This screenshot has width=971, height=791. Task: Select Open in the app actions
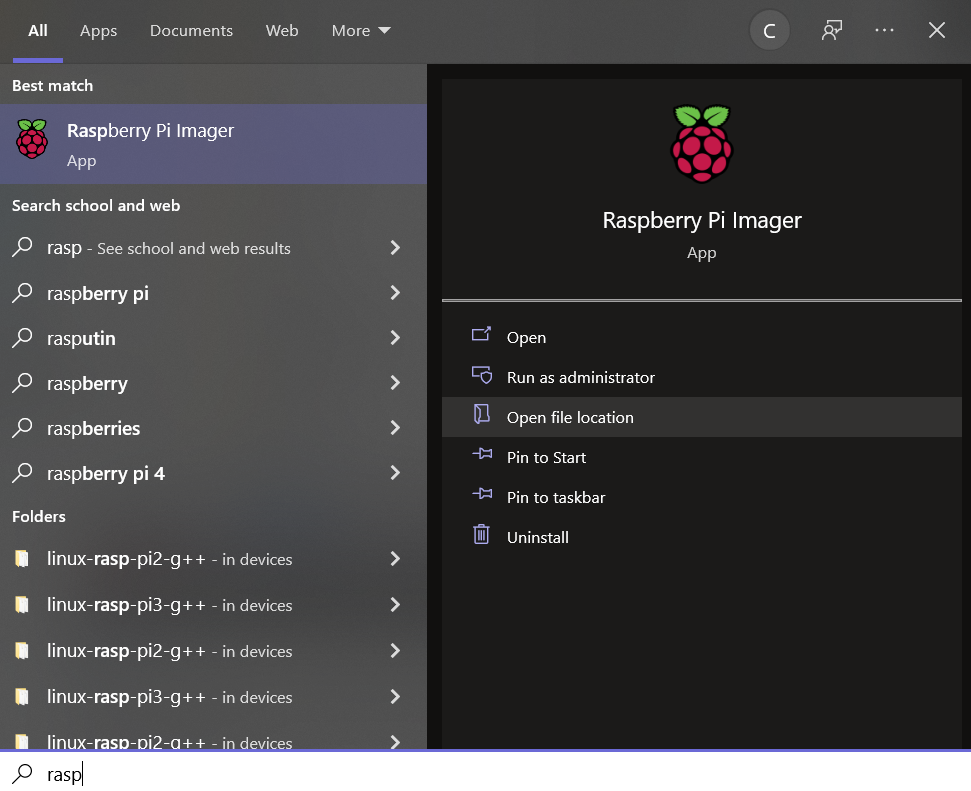click(x=702, y=337)
